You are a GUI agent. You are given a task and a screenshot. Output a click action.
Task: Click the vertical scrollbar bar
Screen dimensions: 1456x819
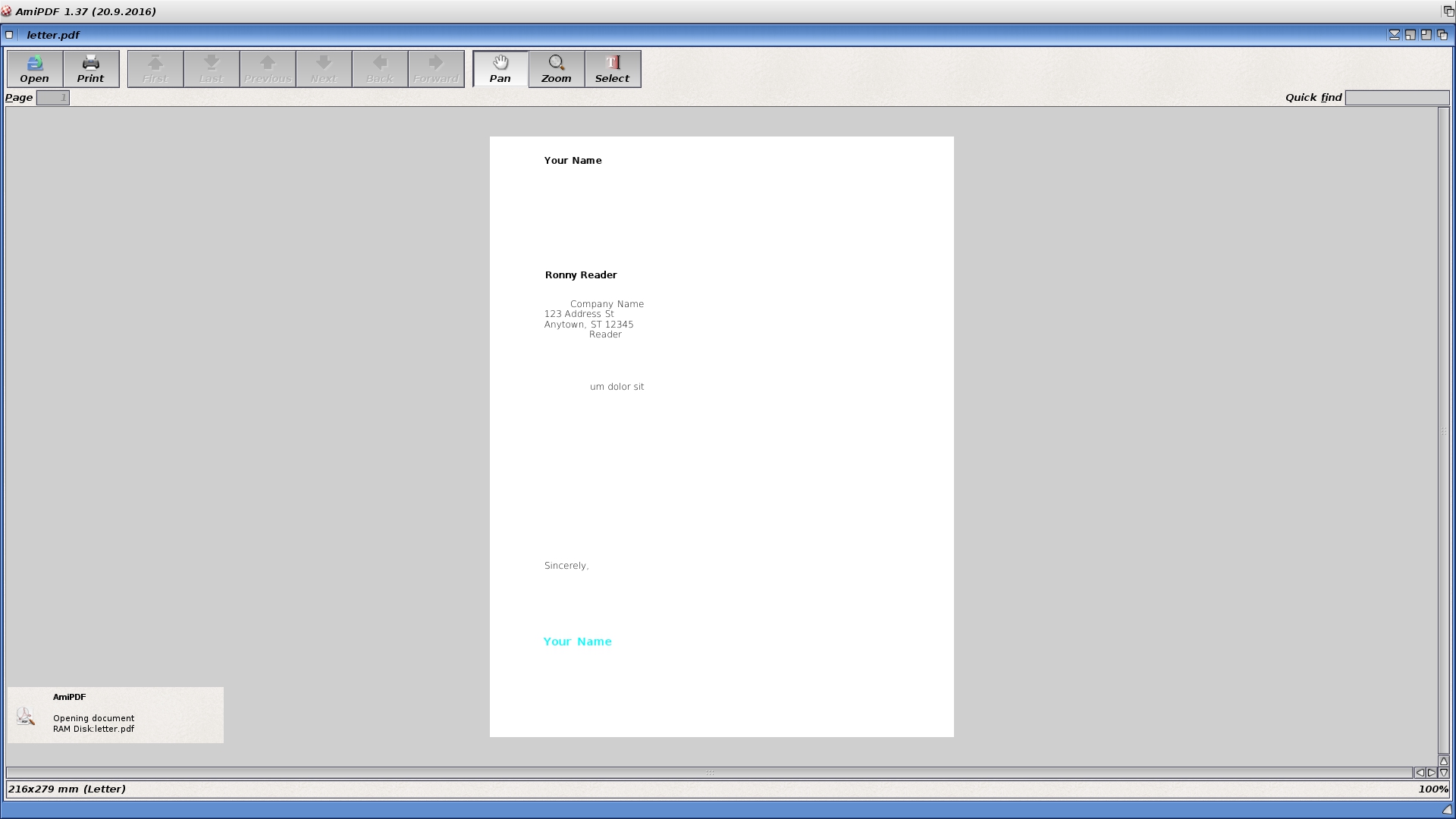(x=1444, y=431)
